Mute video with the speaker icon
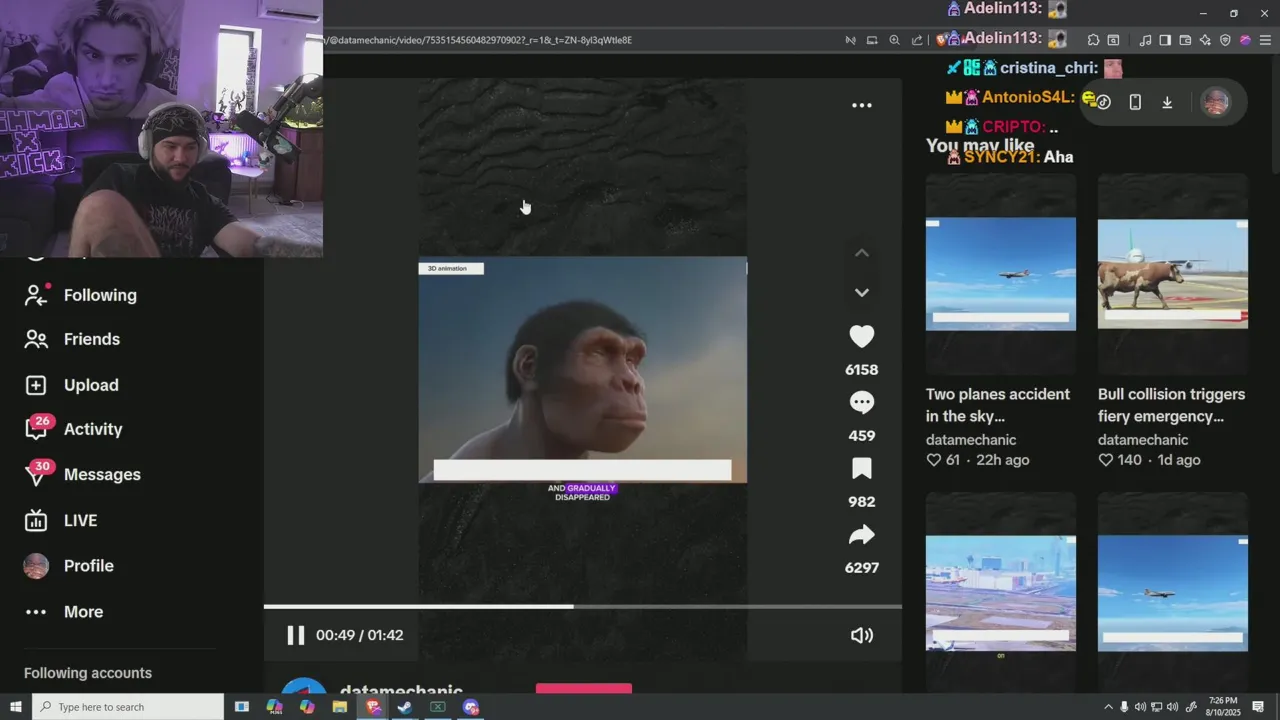Screen dimensions: 1280x720 point(861,635)
